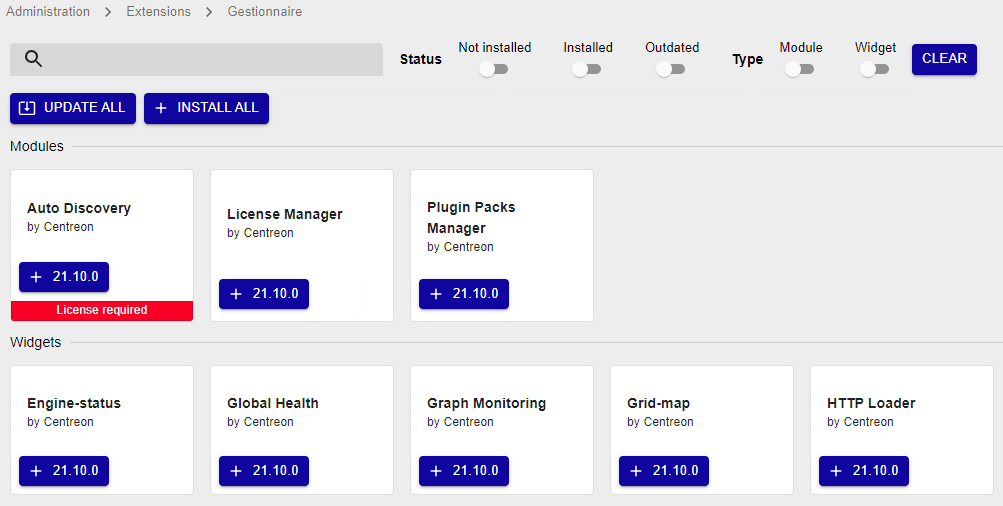This screenshot has height=506, width=1003.
Task: Go to Extensions in the breadcrumb
Action: tap(158, 12)
